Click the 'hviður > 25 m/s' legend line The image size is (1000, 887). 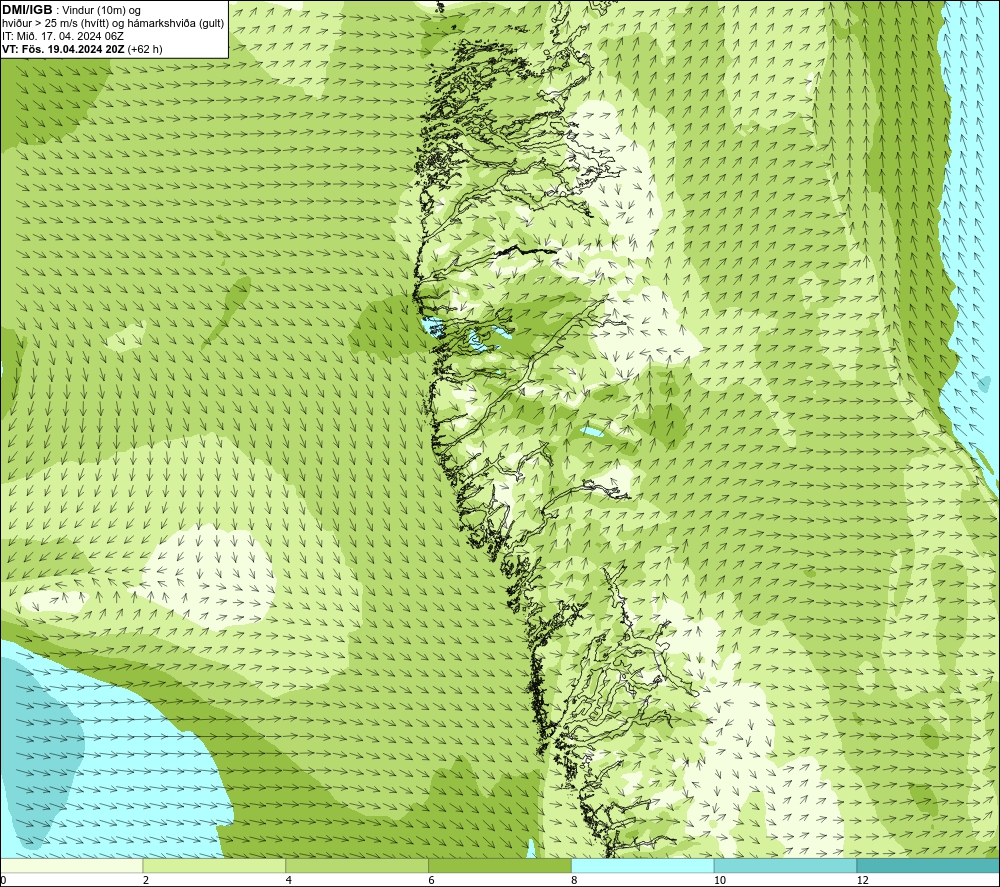point(113,24)
